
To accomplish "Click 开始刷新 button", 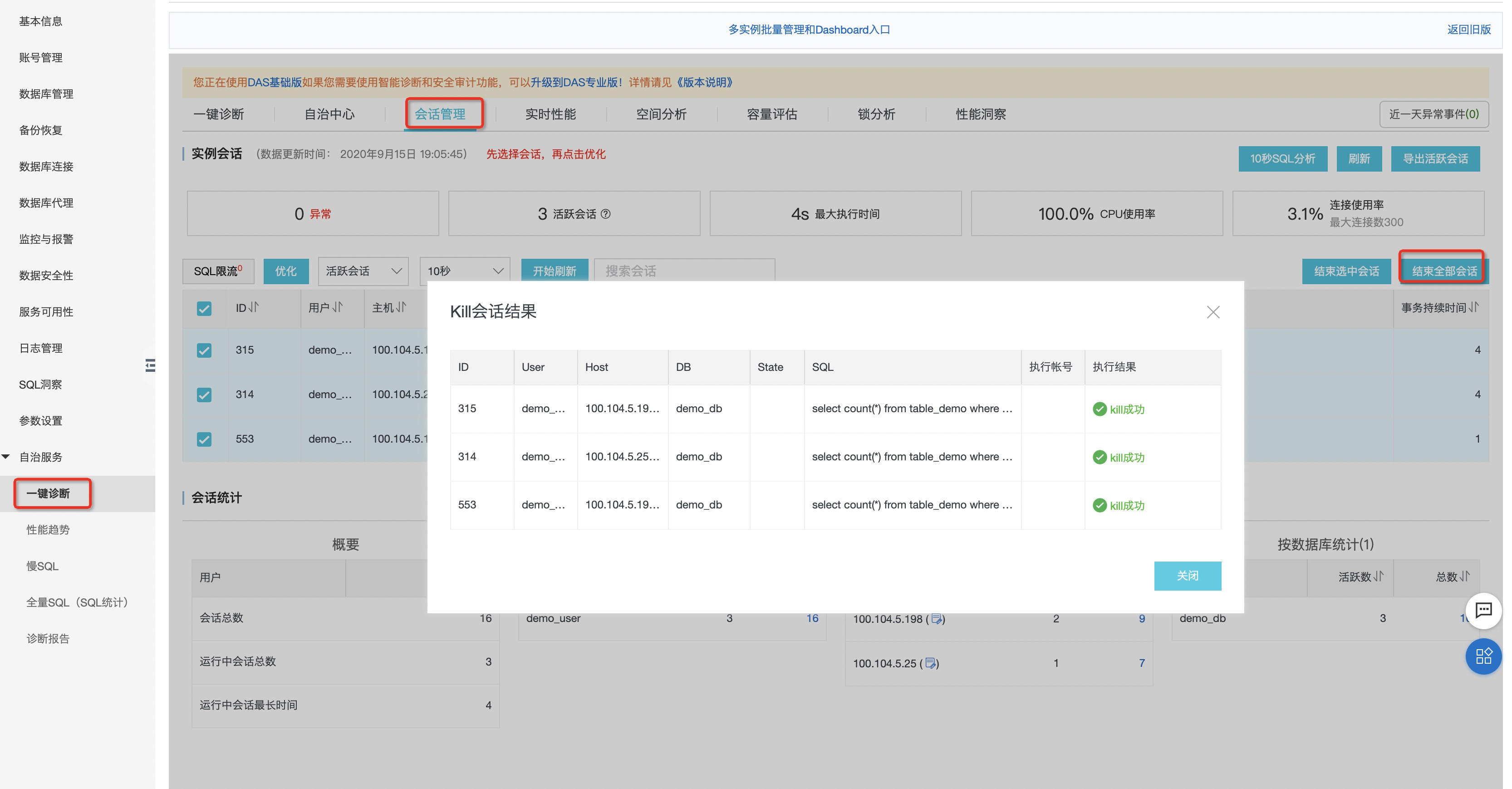I will click(x=555, y=271).
